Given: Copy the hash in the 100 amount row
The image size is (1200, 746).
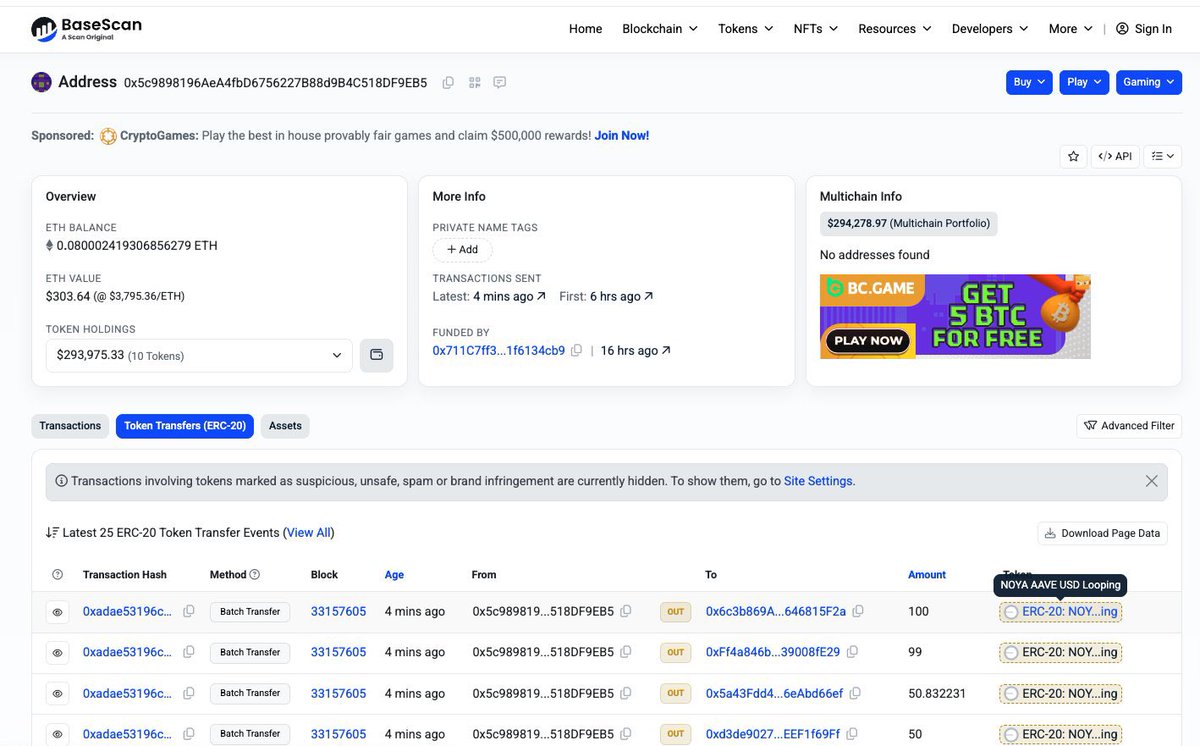Looking at the screenshot, I should point(188,611).
